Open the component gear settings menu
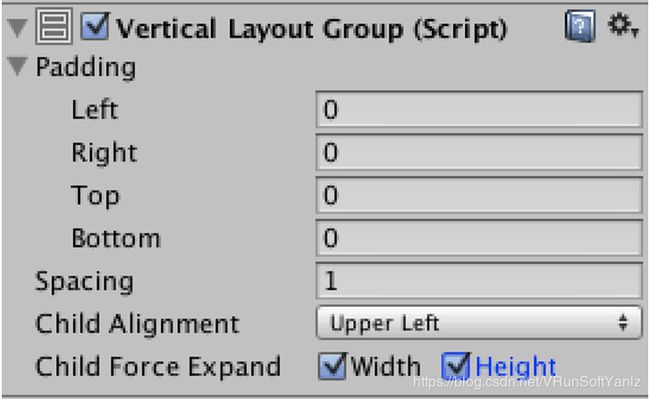 point(622,25)
